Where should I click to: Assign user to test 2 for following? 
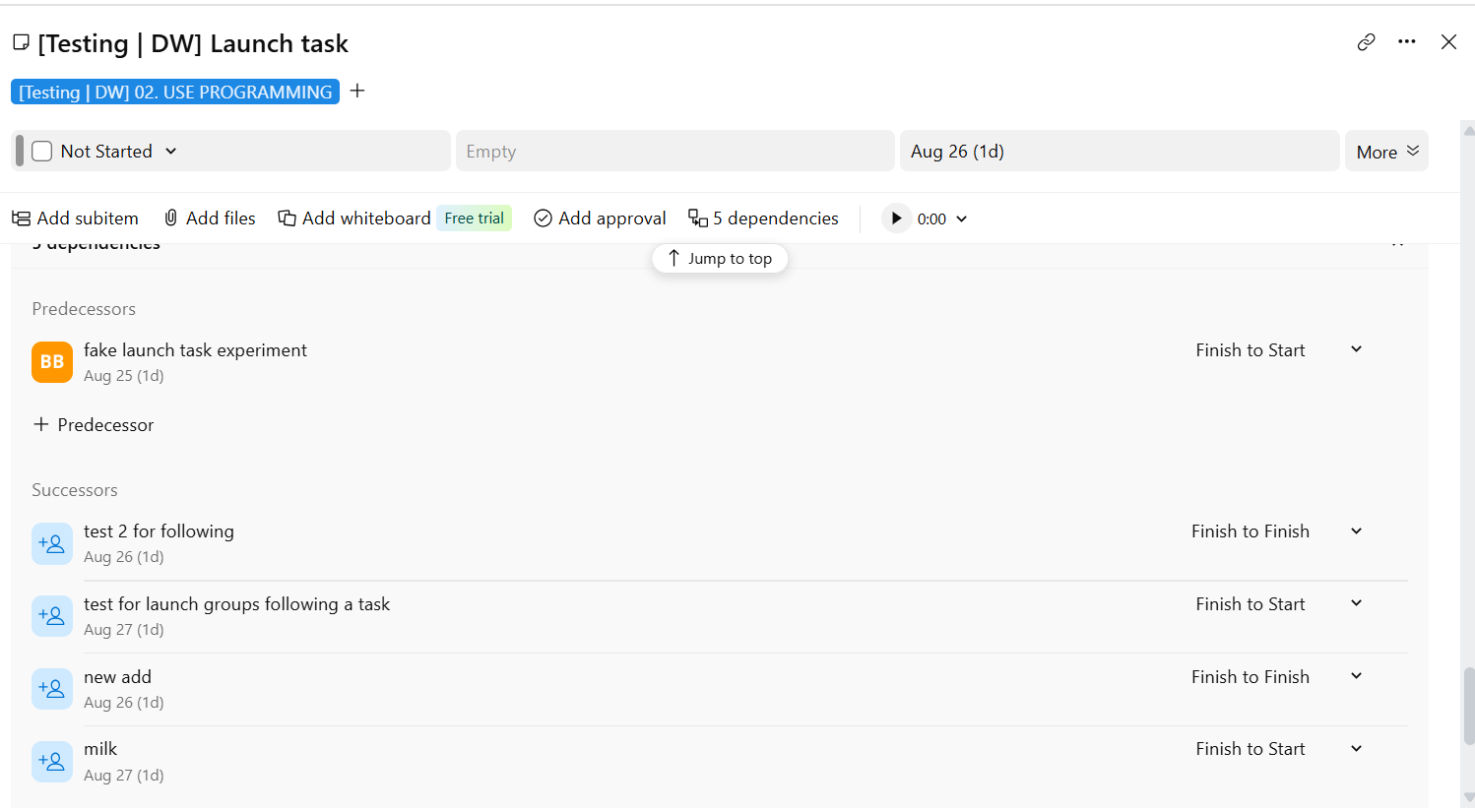52,543
